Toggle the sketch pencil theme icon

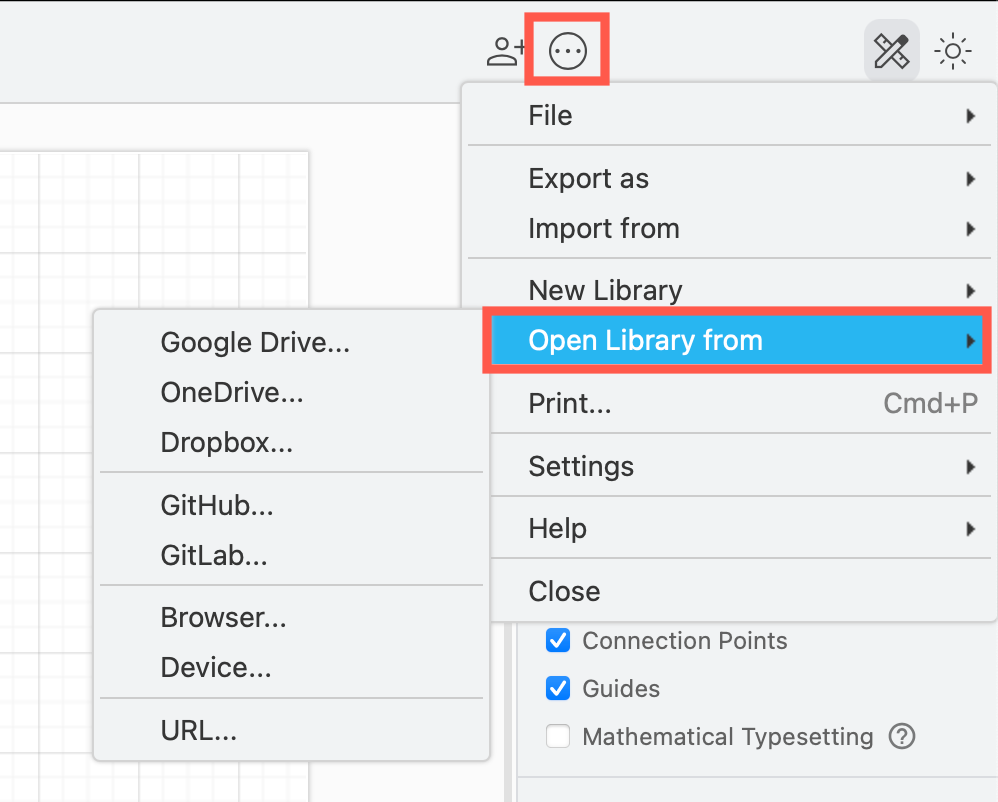(890, 50)
